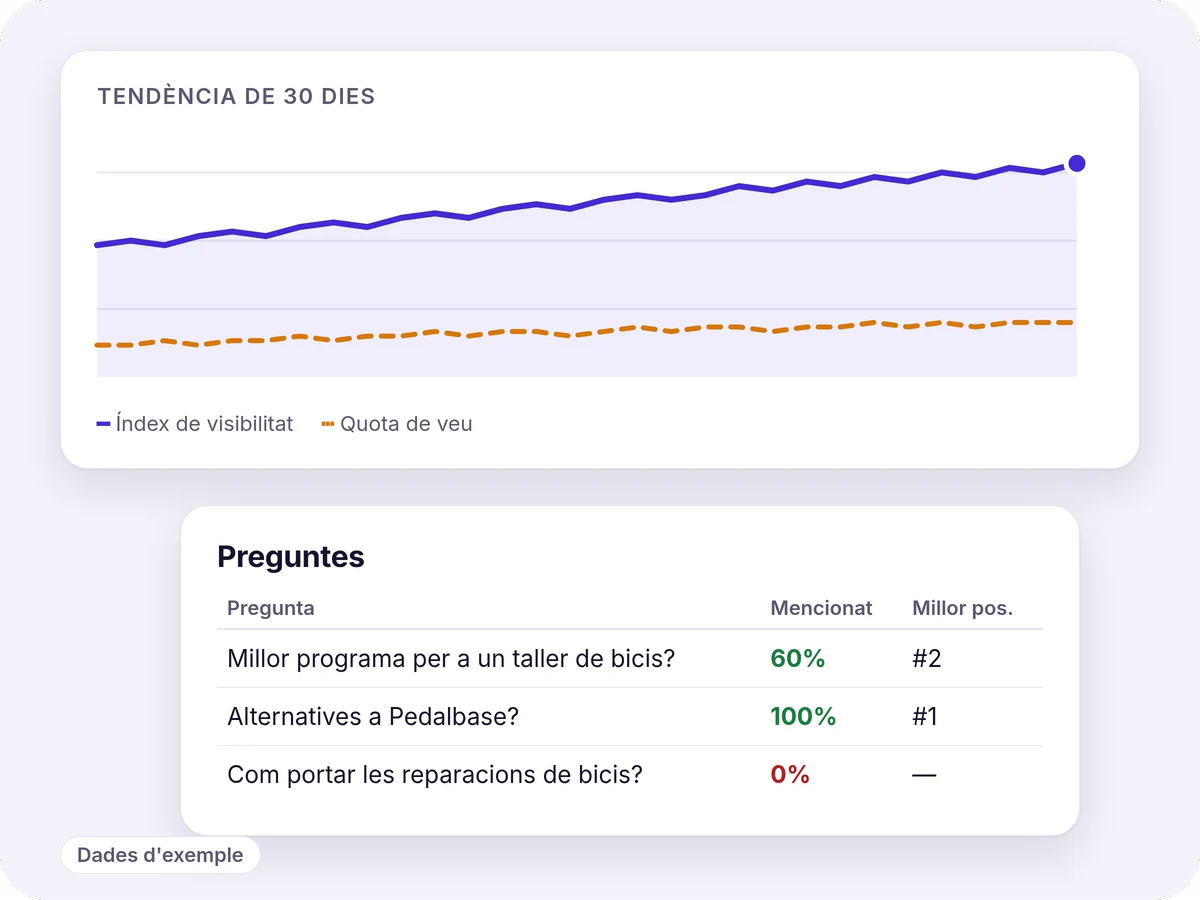Click the green 100% mention value
Viewport: 1200px width, 900px height.
[803, 717]
